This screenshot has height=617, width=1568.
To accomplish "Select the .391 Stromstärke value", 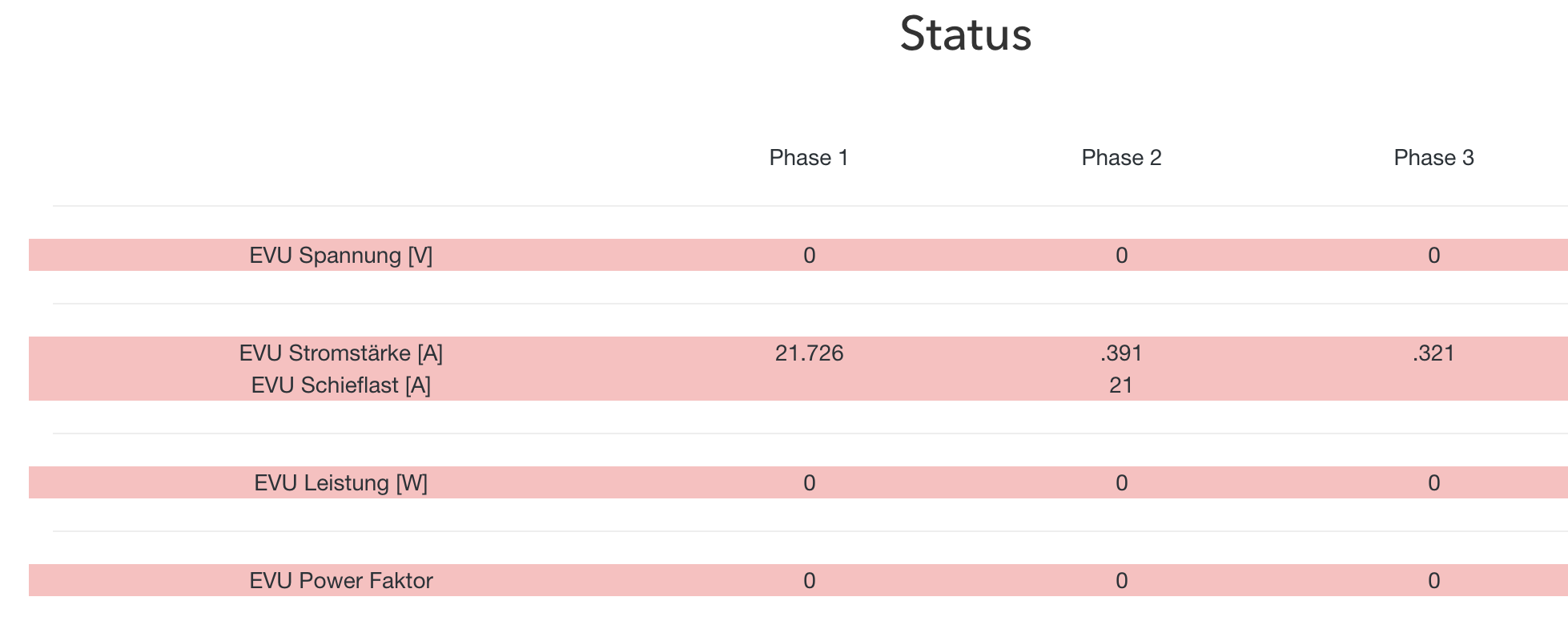I will click(x=1121, y=353).
